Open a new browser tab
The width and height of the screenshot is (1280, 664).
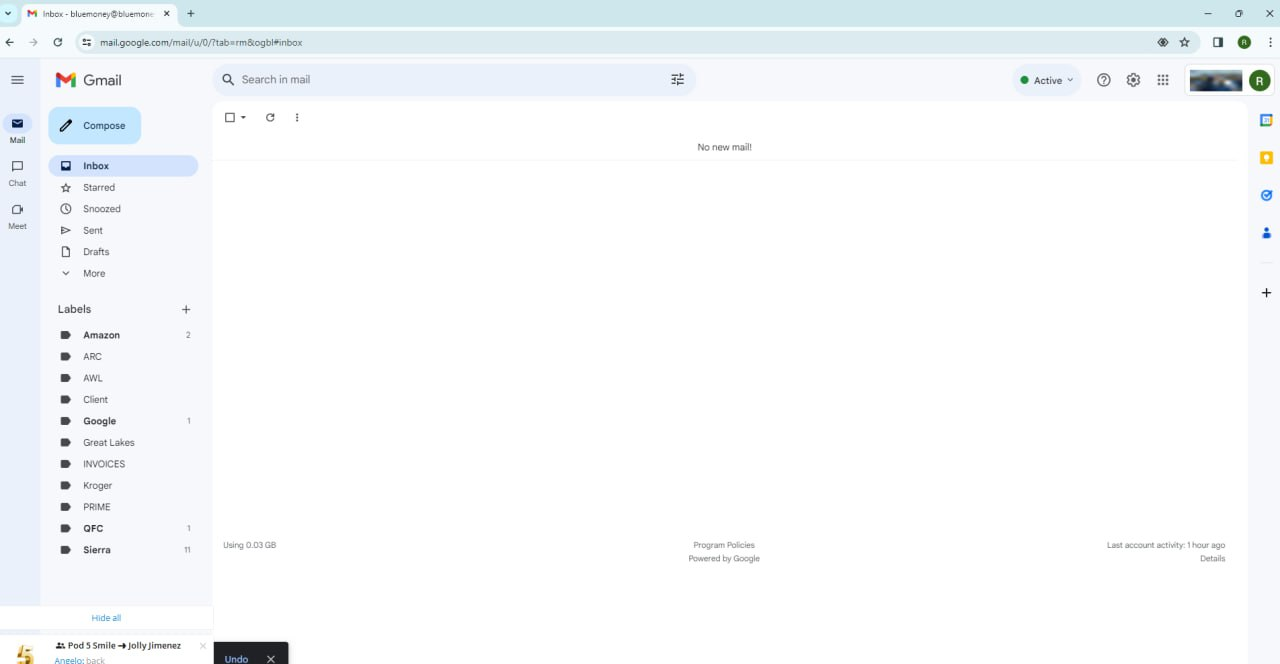coord(191,14)
